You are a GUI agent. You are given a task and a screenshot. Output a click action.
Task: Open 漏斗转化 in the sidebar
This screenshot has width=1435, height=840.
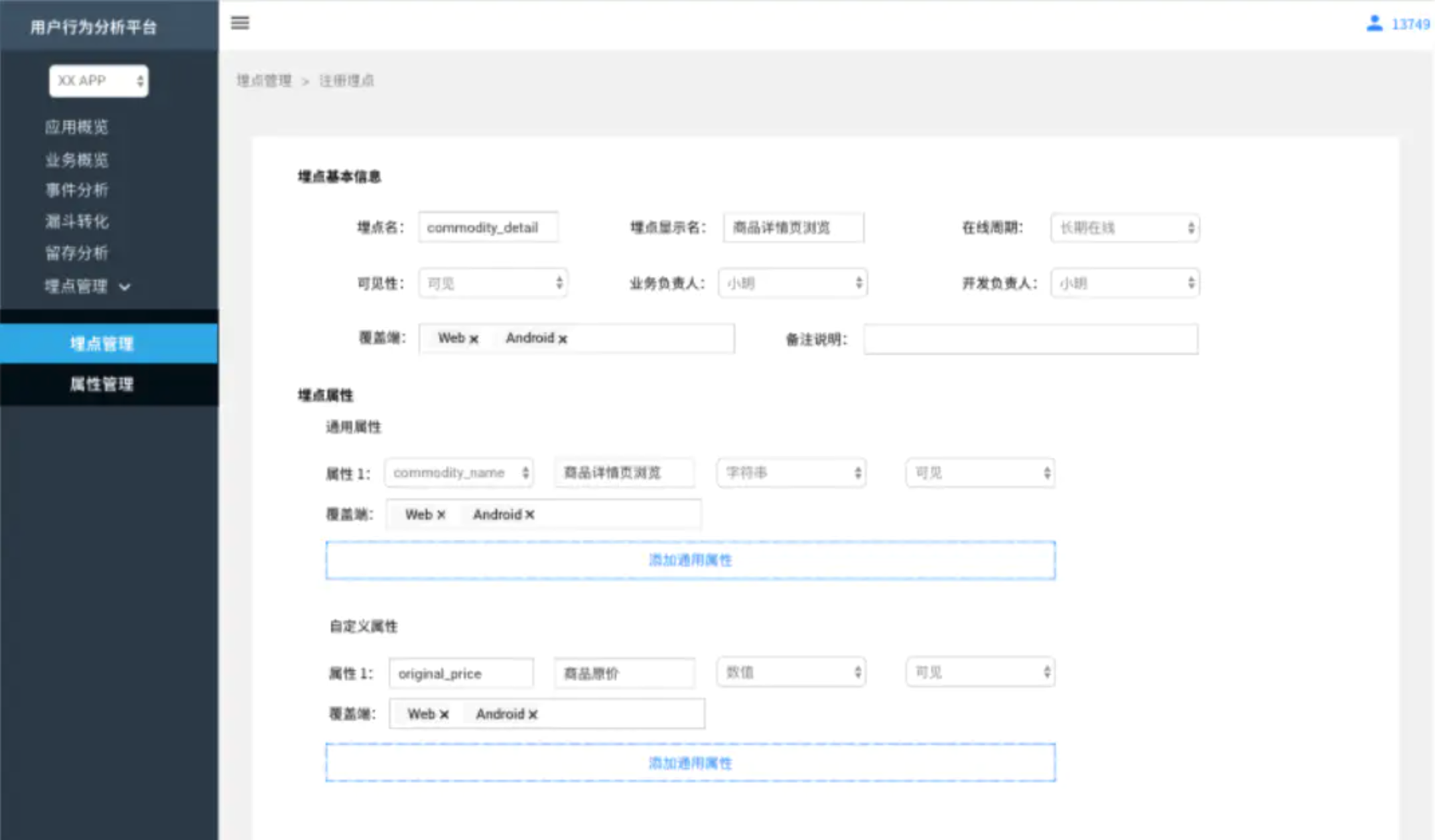77,222
